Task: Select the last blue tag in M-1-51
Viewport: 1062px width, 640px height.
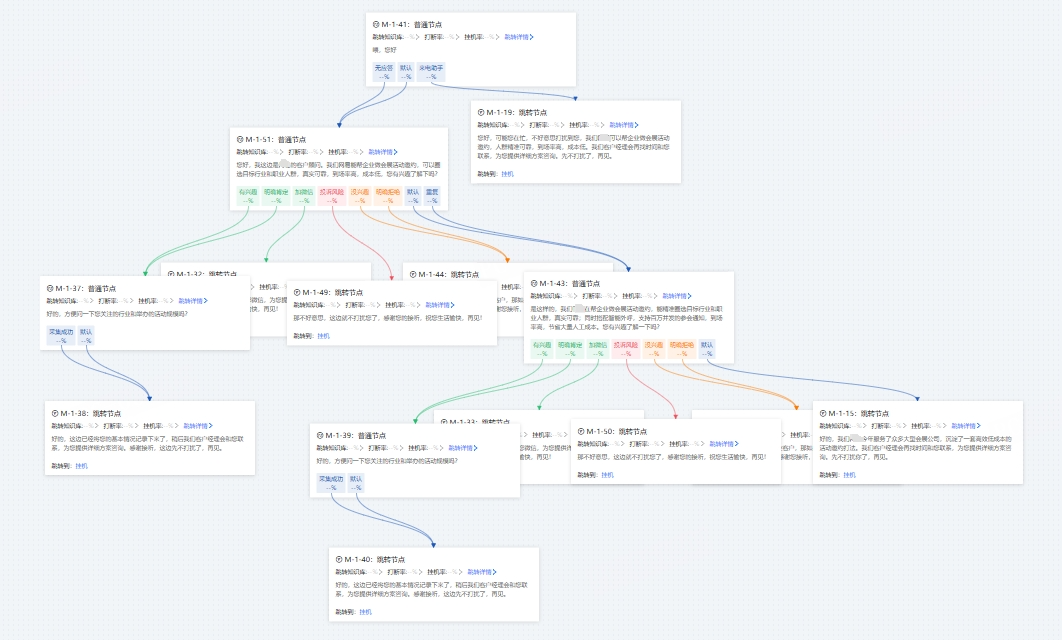Action: point(432,196)
